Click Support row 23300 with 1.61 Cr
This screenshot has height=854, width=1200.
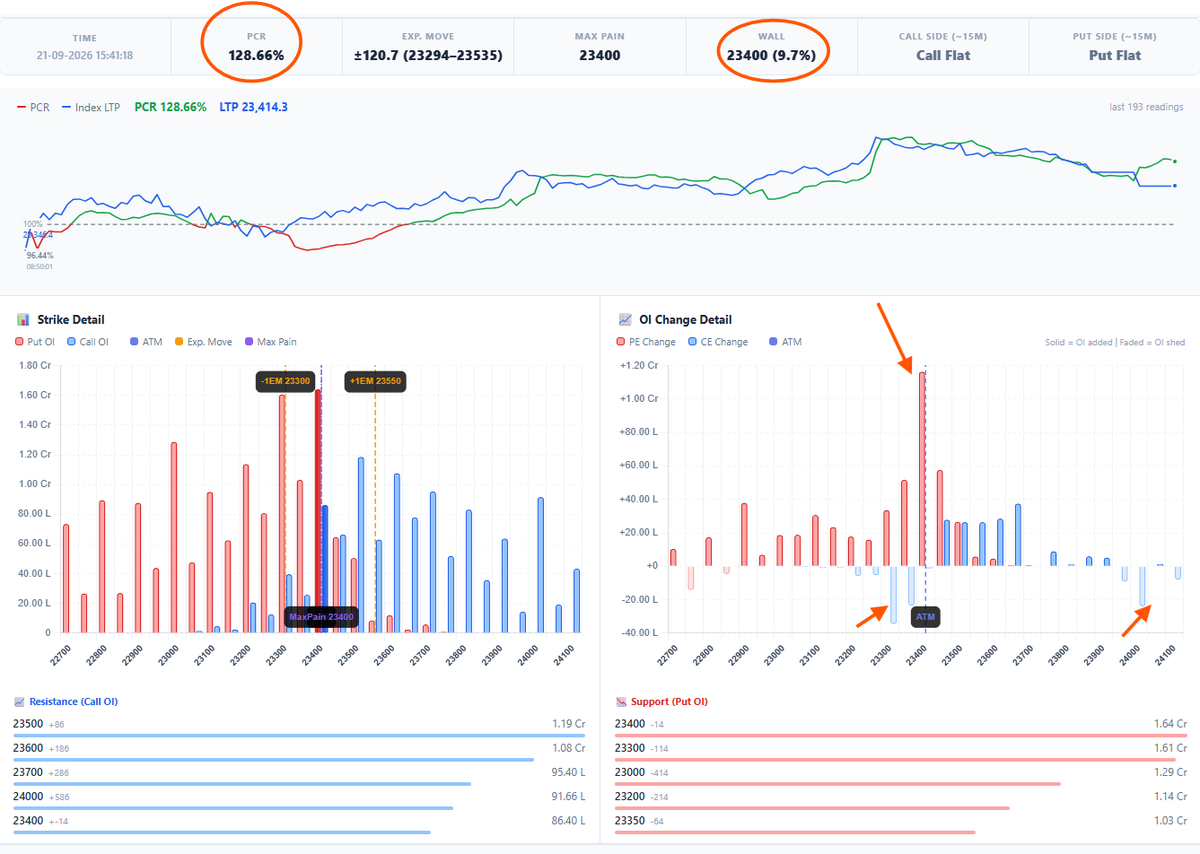click(901, 751)
